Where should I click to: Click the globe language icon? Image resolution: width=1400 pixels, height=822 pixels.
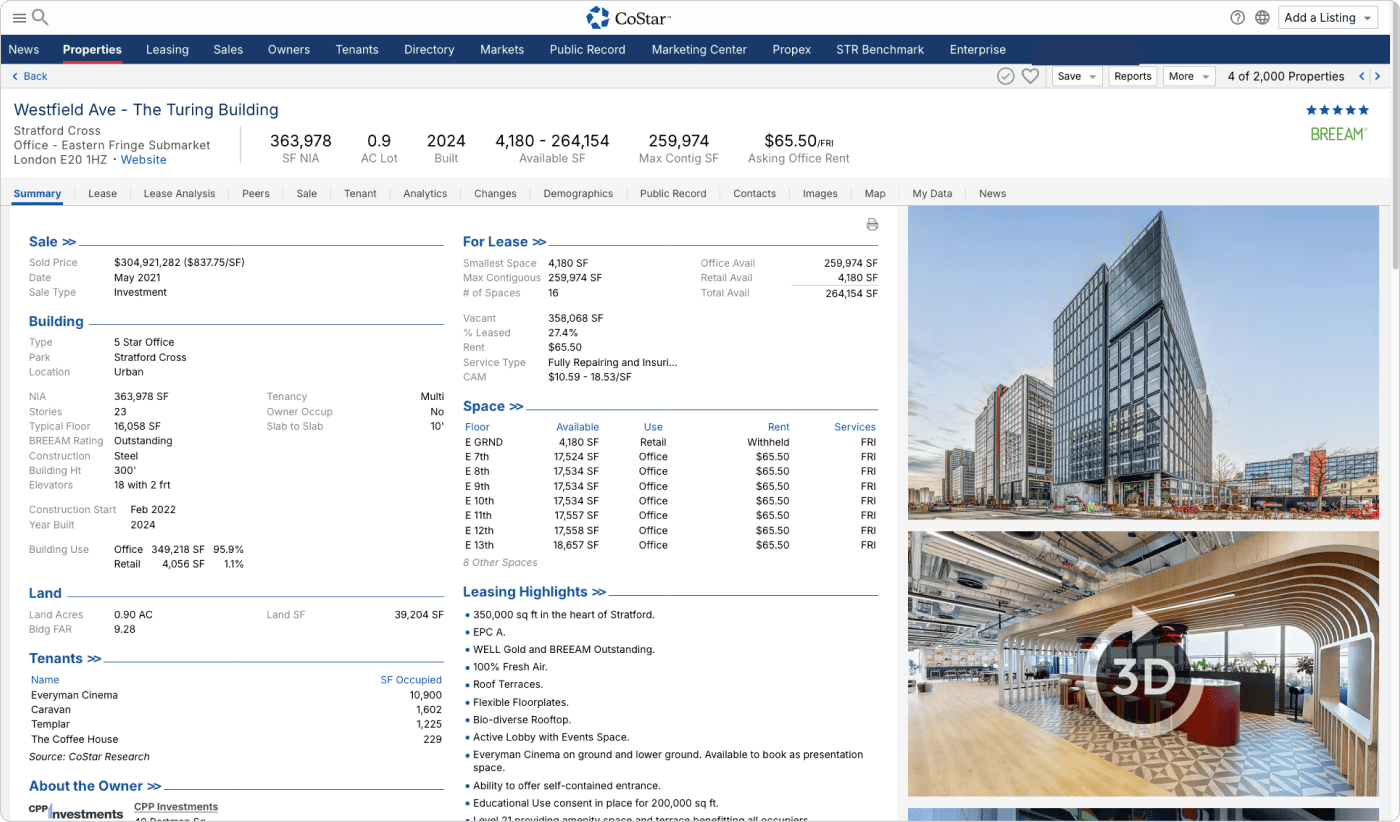[1262, 17]
